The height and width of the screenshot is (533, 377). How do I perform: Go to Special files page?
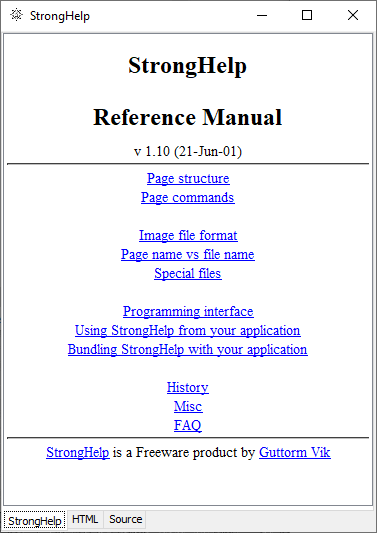click(188, 273)
